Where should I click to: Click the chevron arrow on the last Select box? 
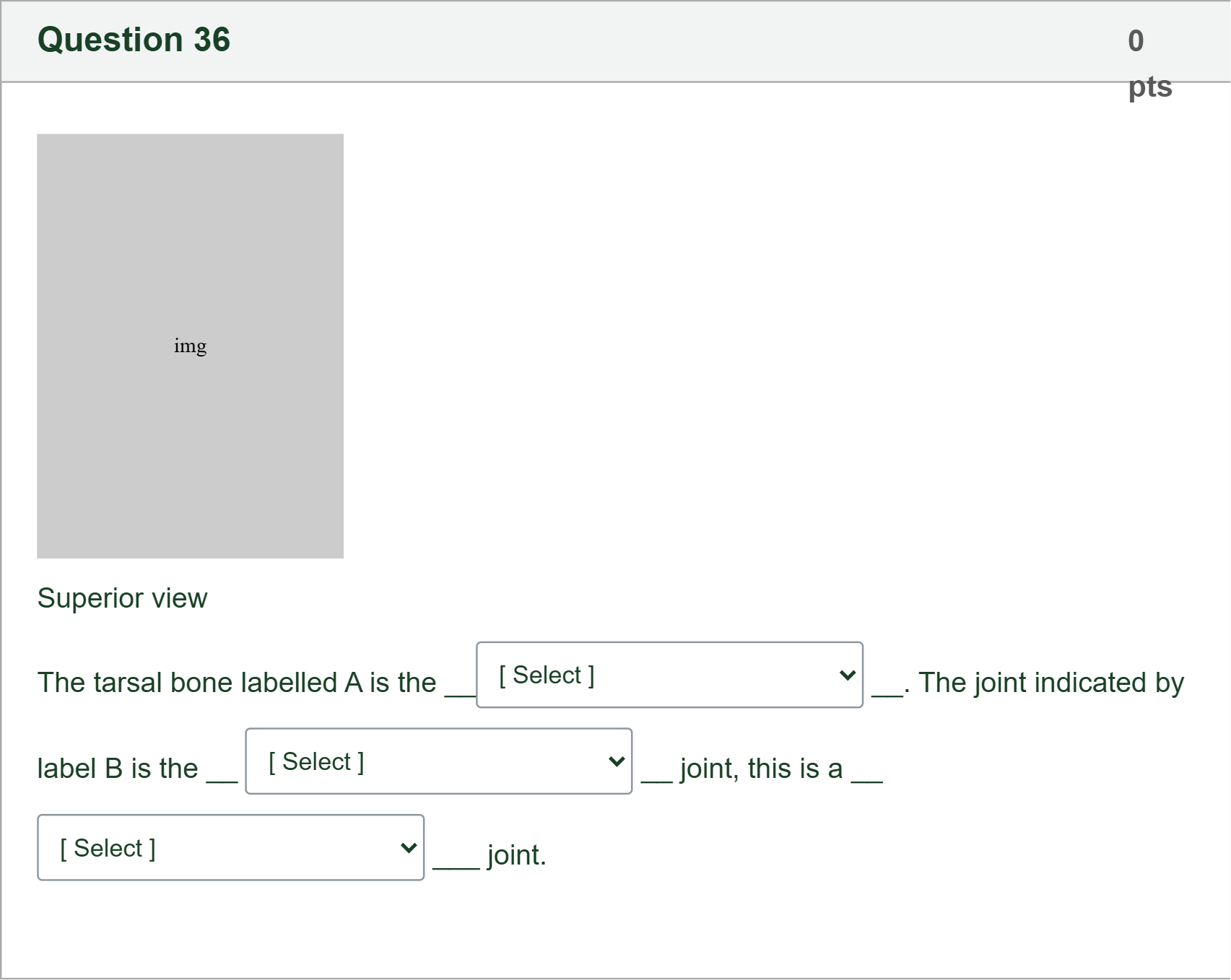[x=408, y=848]
